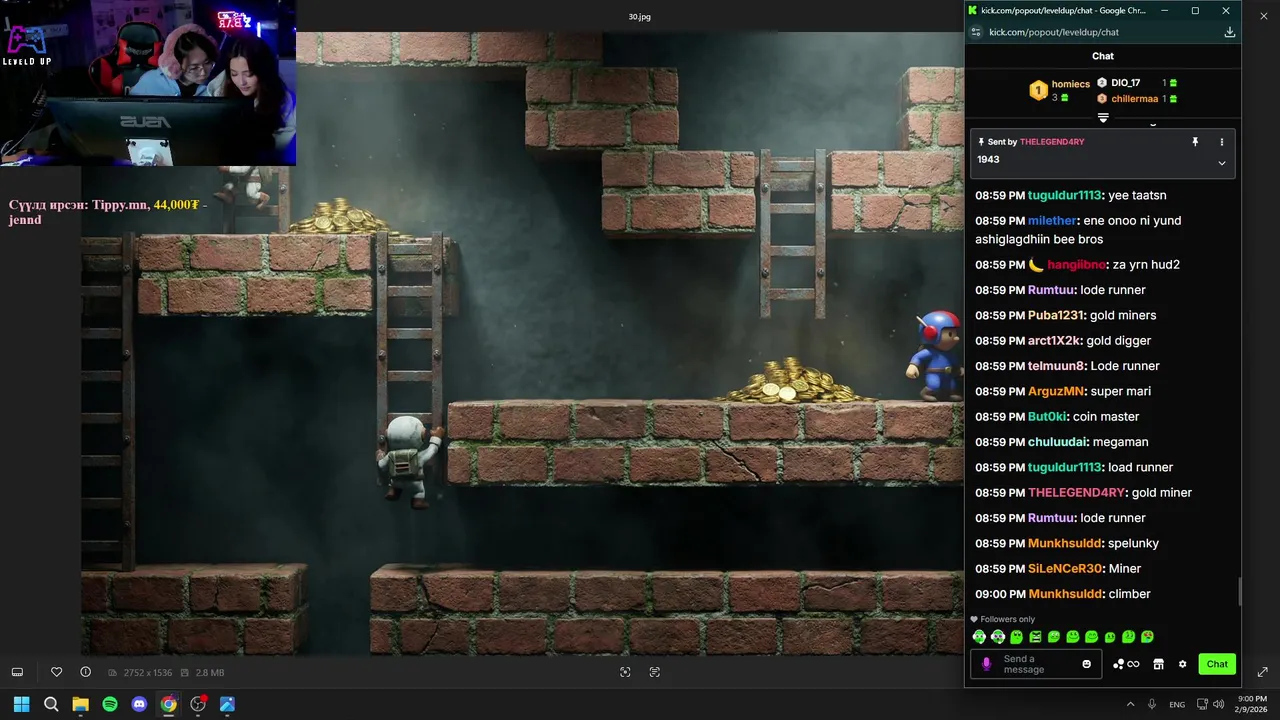Click tuguldur1113 name beside 'yee taatsn'
The width and height of the screenshot is (1280, 720).
click(x=1064, y=196)
